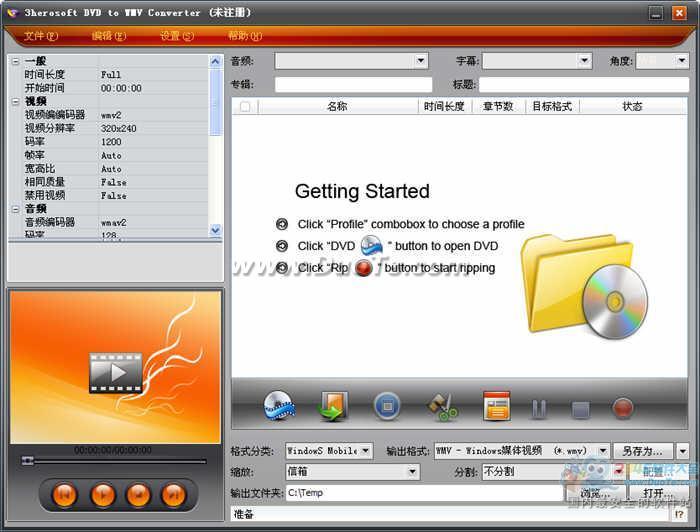
Task: Select the 宽高比 Auto value
Action: pos(111,169)
